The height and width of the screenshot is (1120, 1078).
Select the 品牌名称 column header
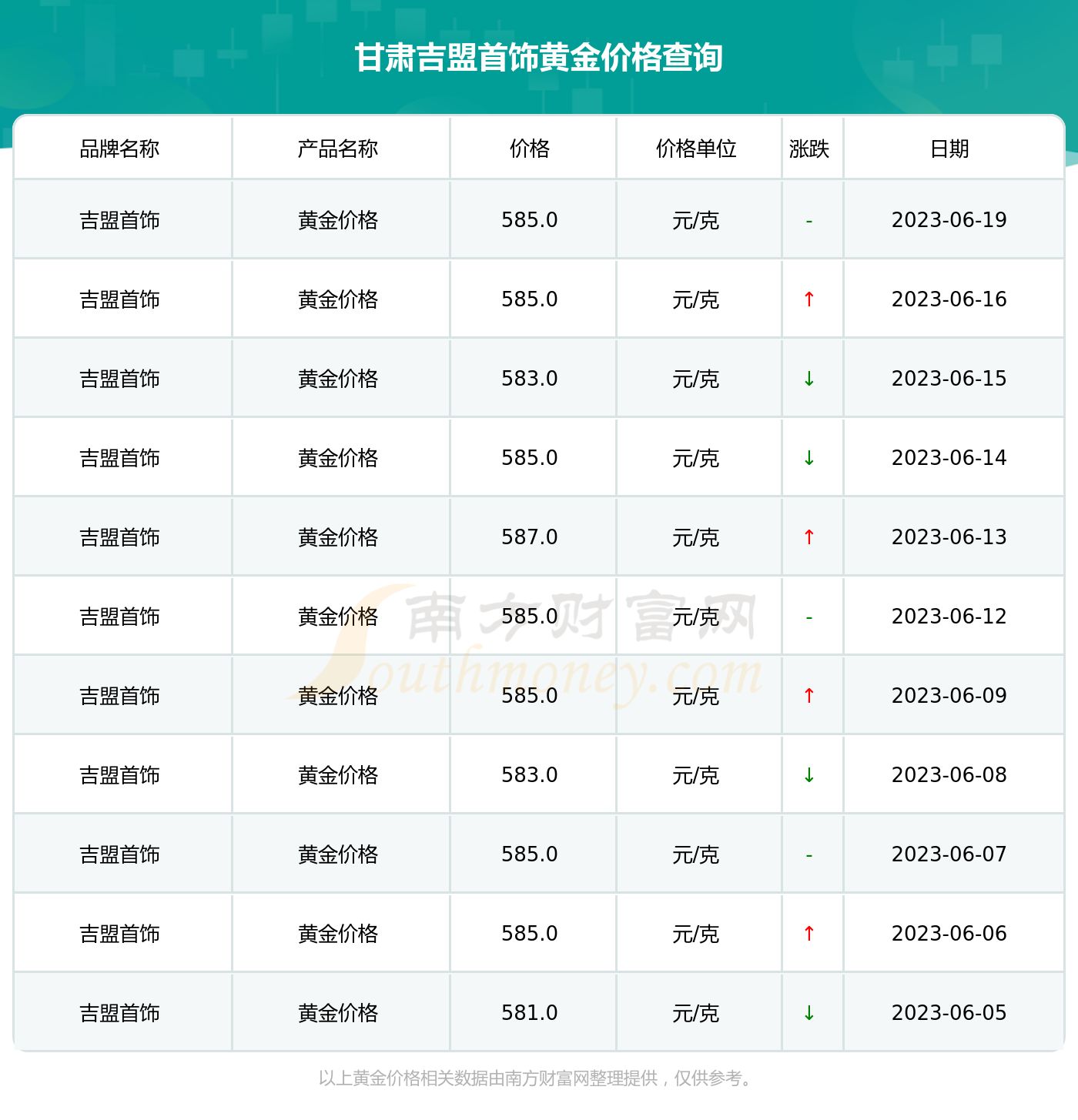click(119, 149)
